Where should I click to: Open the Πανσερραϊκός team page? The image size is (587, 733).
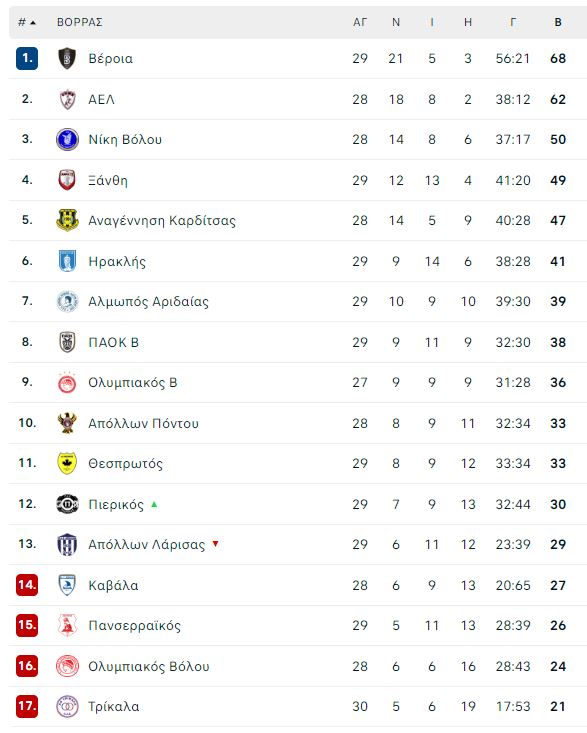[x=135, y=625]
